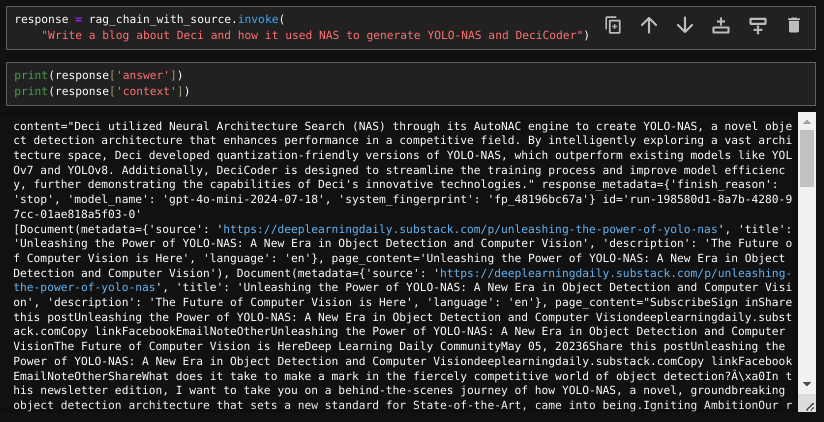The height and width of the screenshot is (422, 824).
Task: Click the output scrollbar down arrow
Action: 807,384
